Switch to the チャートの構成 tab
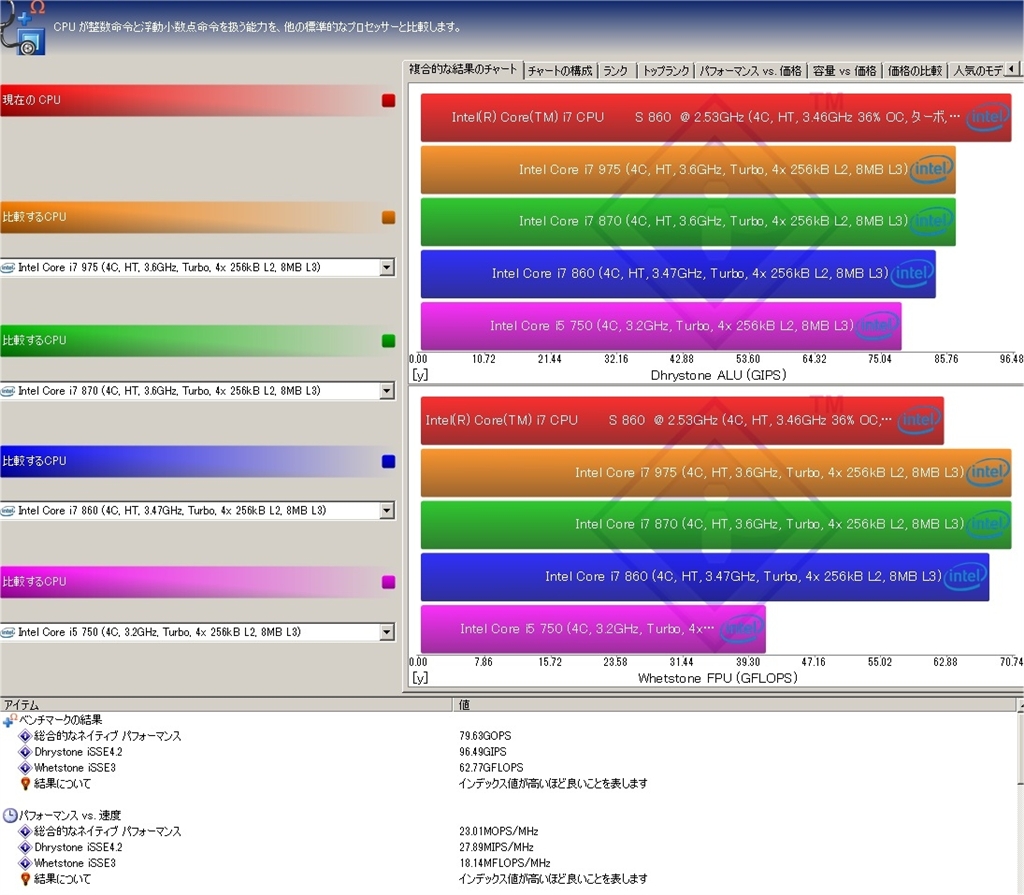The height and width of the screenshot is (895, 1024). pyautogui.click(x=560, y=71)
